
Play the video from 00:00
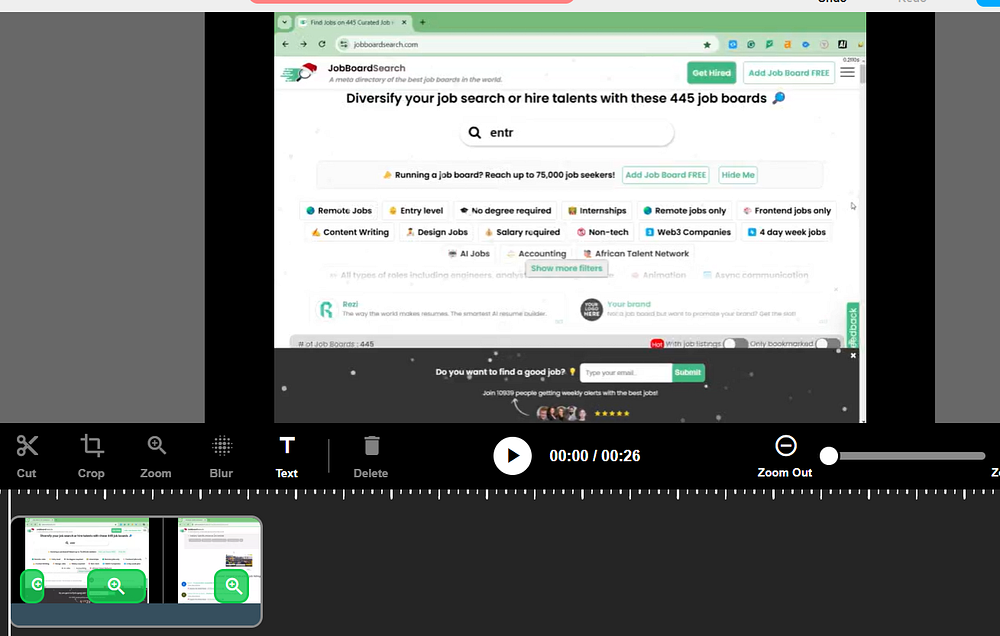pyautogui.click(x=512, y=455)
